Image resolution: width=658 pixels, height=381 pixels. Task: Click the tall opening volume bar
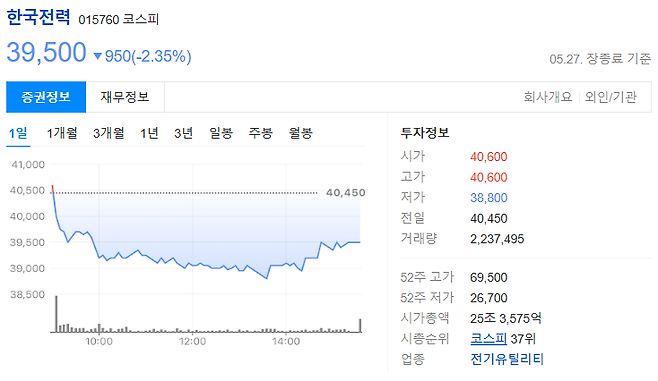coord(56,314)
